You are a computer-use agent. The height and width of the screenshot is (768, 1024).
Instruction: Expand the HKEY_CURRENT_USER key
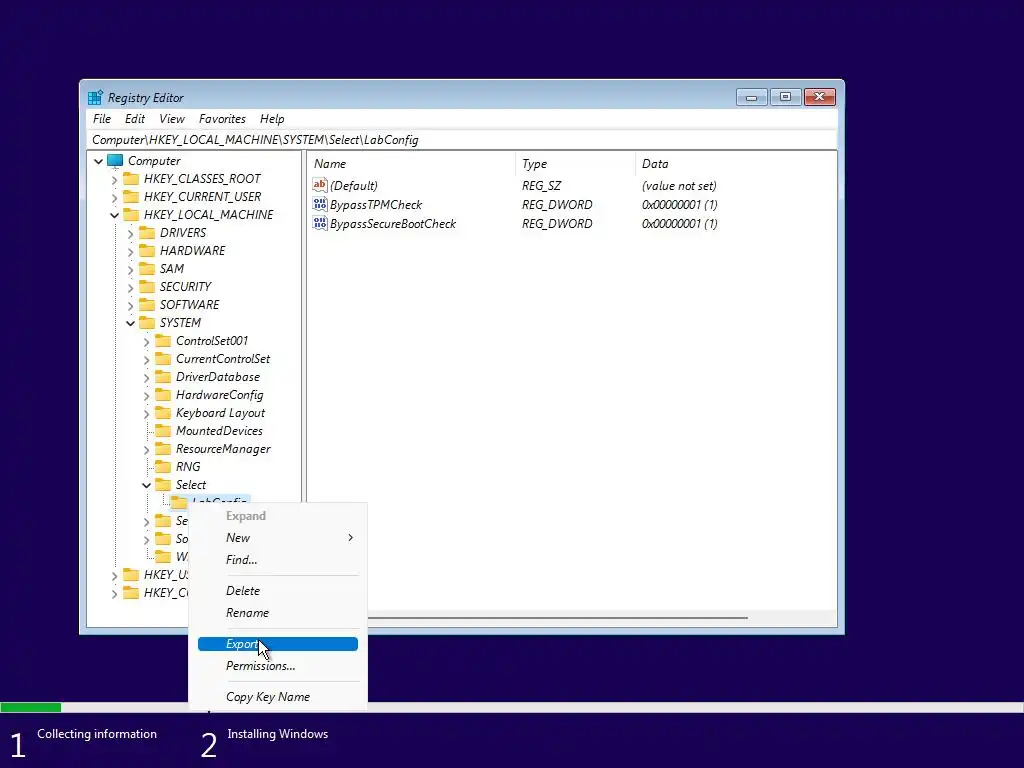pos(115,197)
